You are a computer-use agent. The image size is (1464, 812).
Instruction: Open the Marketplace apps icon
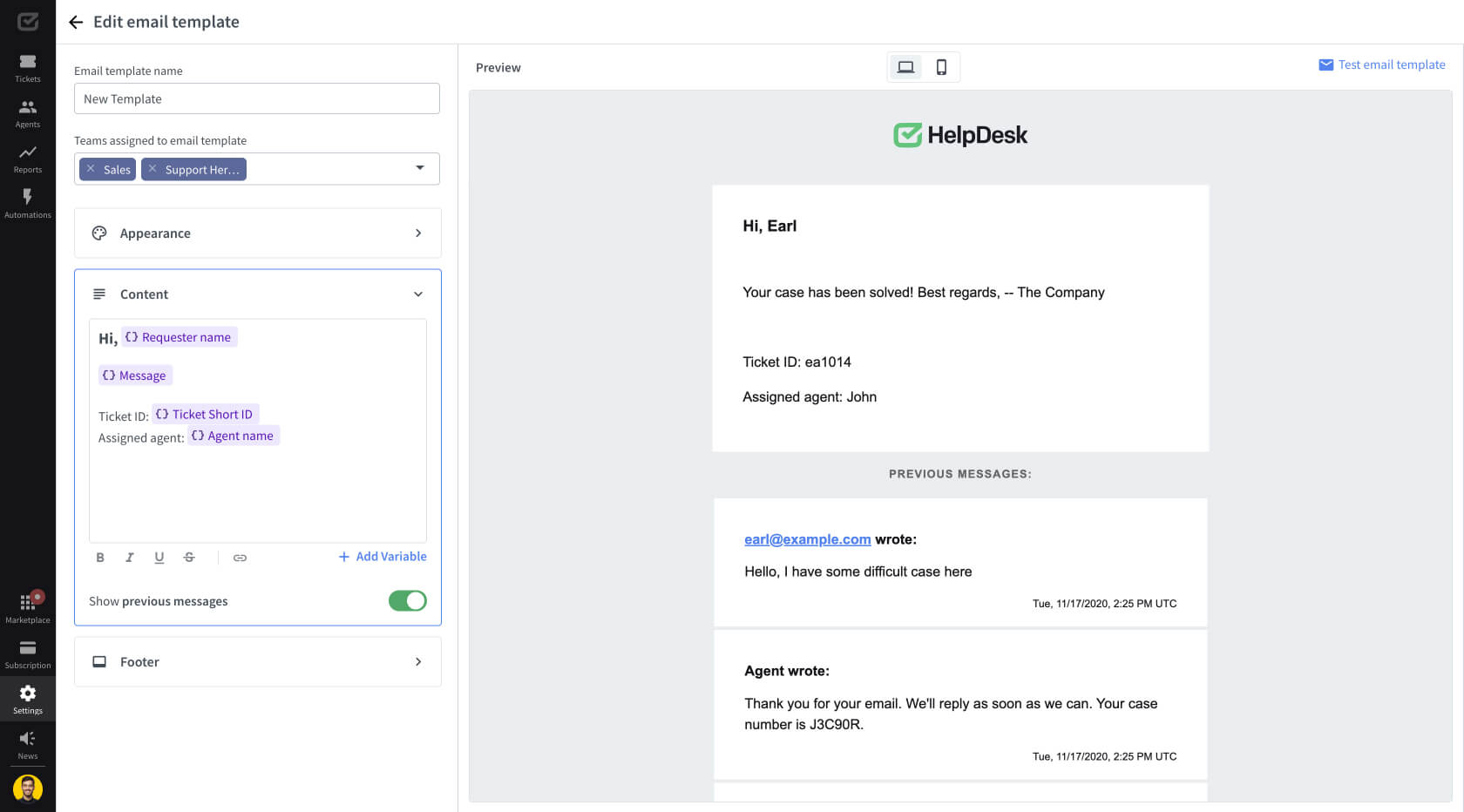[28, 608]
